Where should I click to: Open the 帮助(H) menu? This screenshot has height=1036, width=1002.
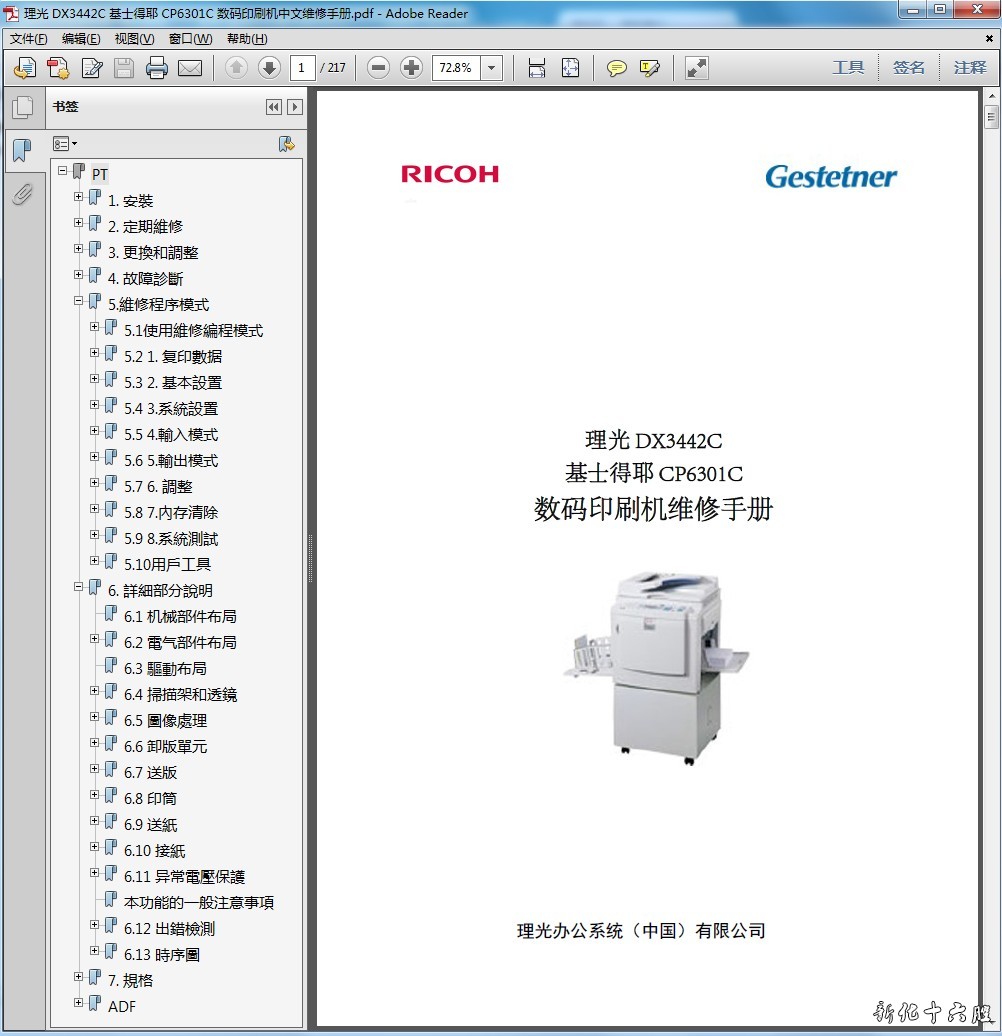click(247, 39)
